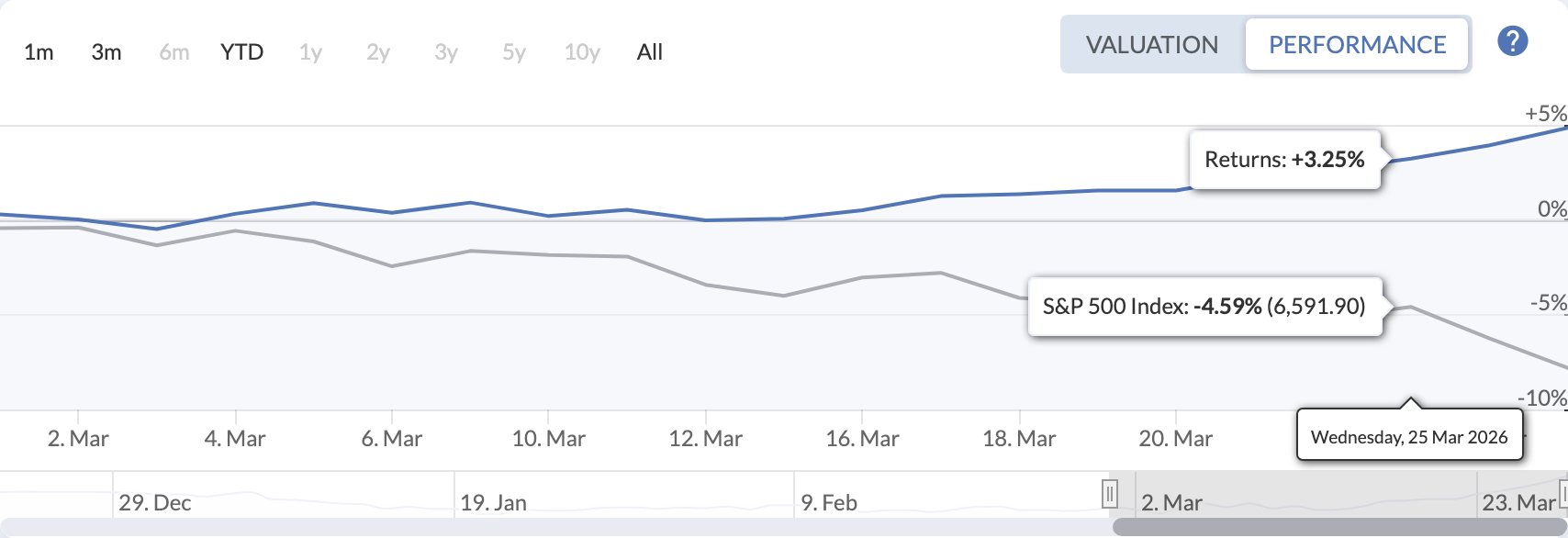
Task: Select the All time range
Action: point(649,52)
